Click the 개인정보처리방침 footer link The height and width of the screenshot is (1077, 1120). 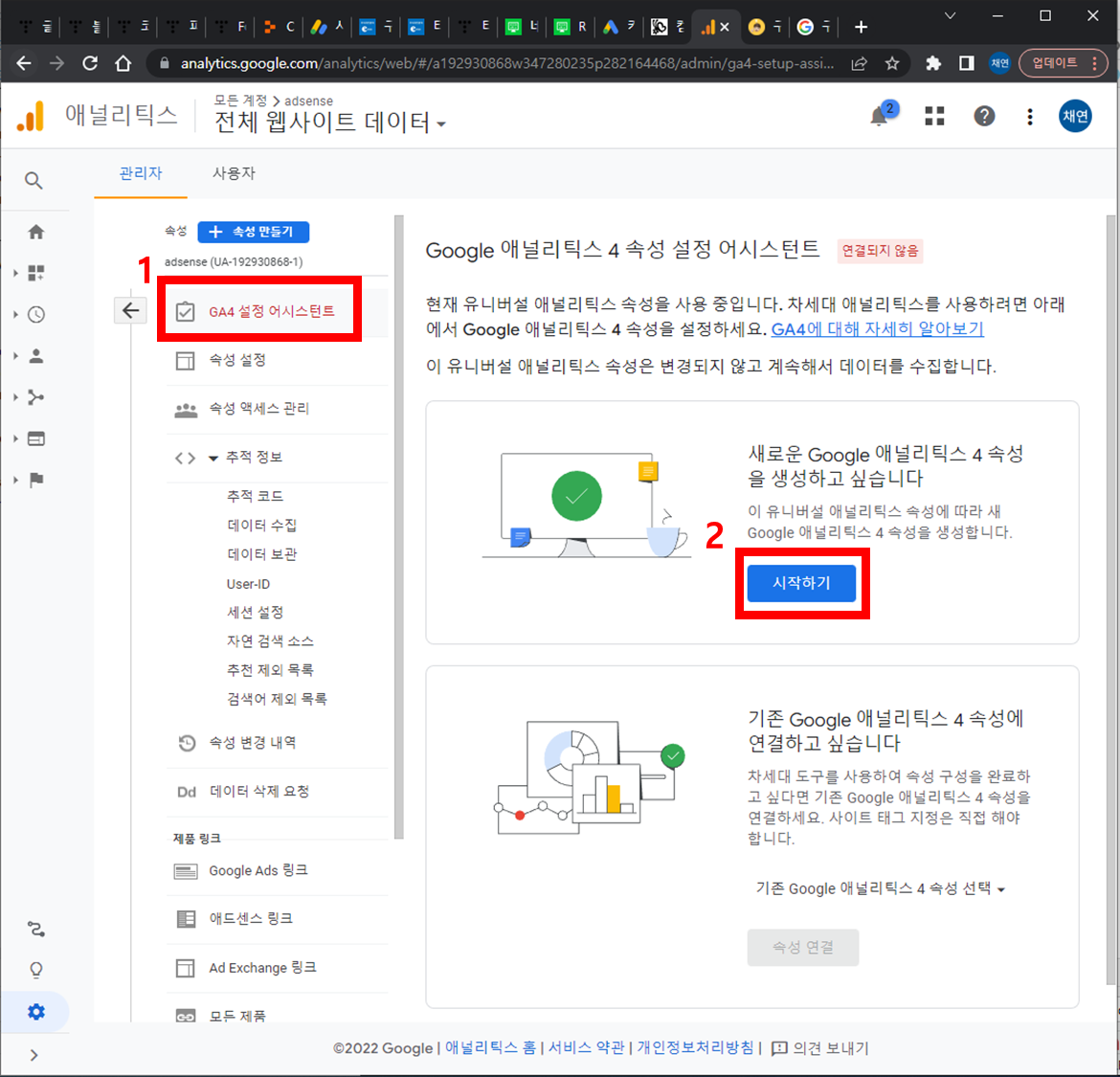pos(695,1047)
